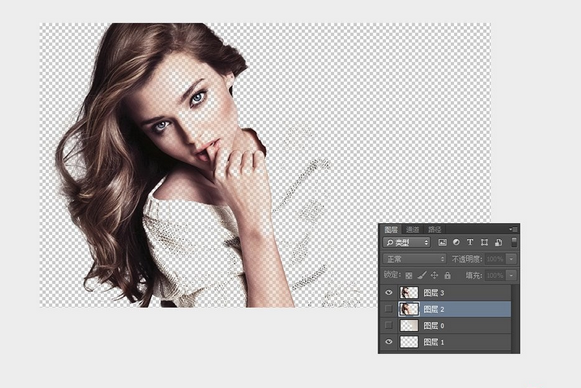
Task: Select the layer named 图层 1
Action: coord(434,342)
